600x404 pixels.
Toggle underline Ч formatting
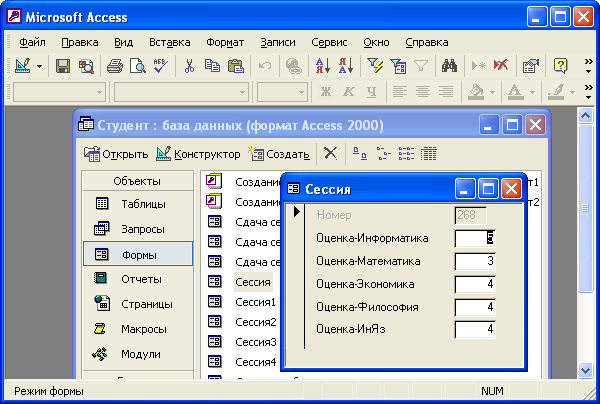pyautogui.click(x=372, y=92)
